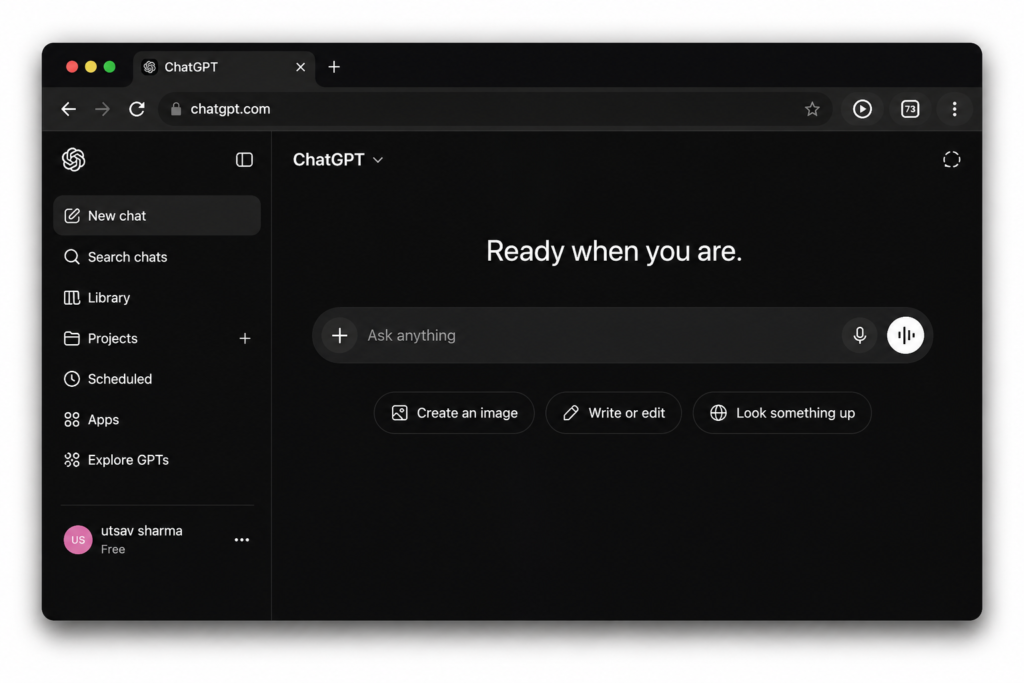Click the US profile avatar

pyautogui.click(x=78, y=539)
